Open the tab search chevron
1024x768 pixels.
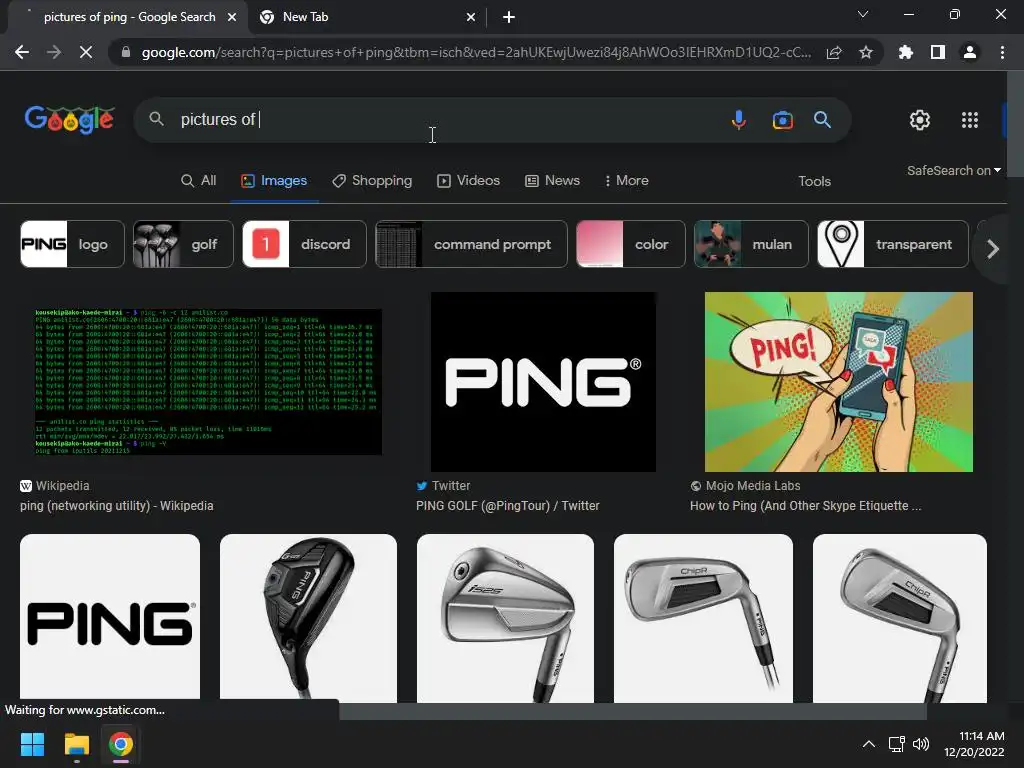(863, 14)
